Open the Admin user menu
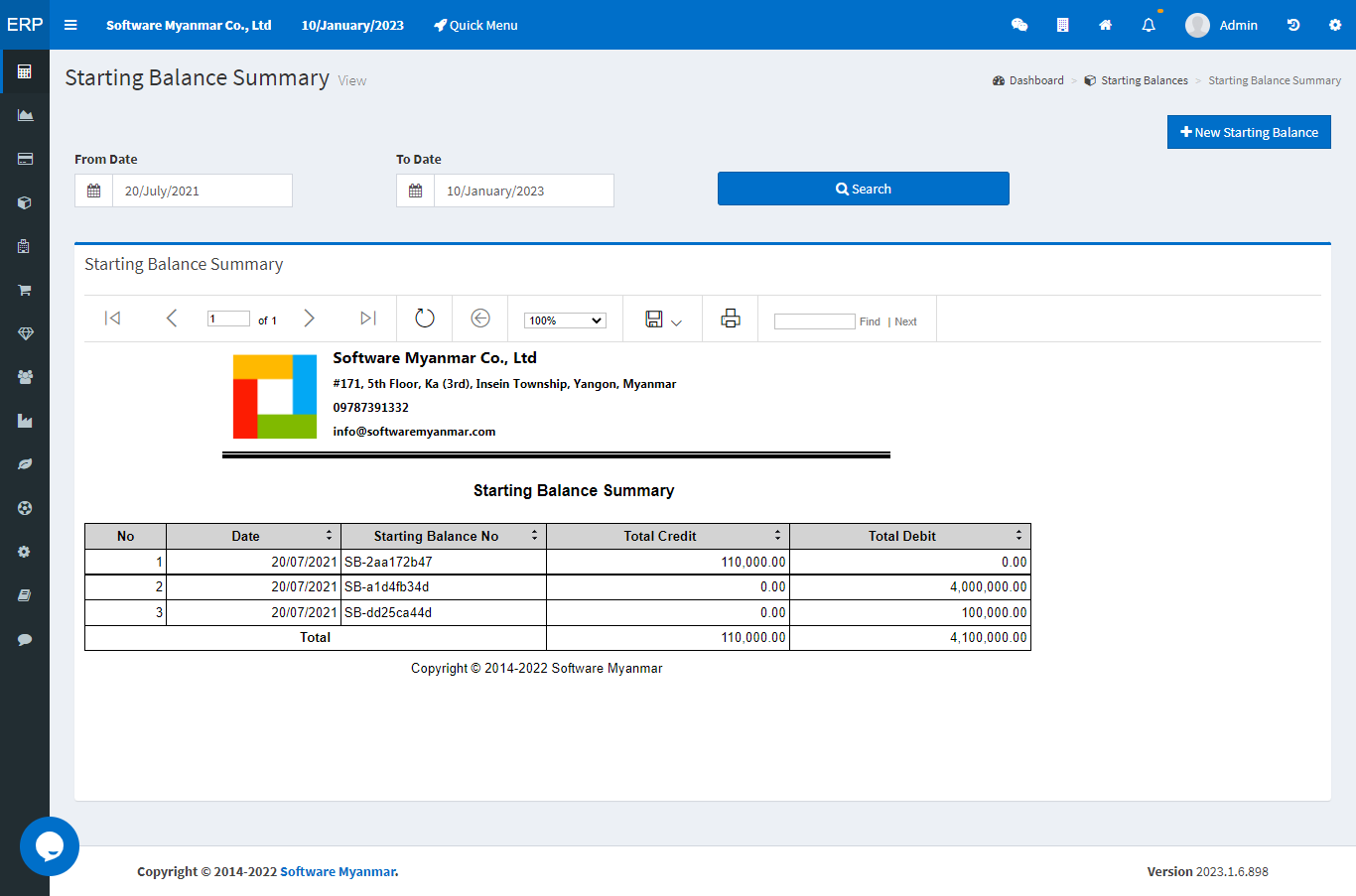Screen dimensions: 1356x896 tap(1222, 25)
